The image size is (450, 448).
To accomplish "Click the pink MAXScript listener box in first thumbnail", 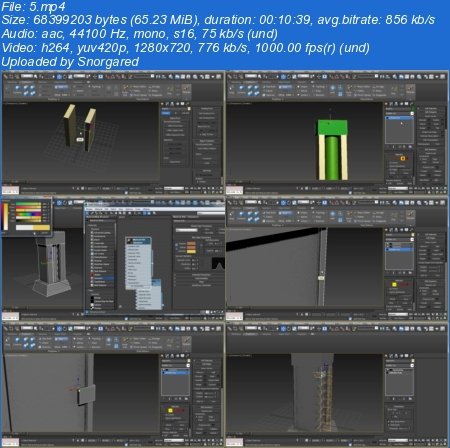I will [11, 191].
